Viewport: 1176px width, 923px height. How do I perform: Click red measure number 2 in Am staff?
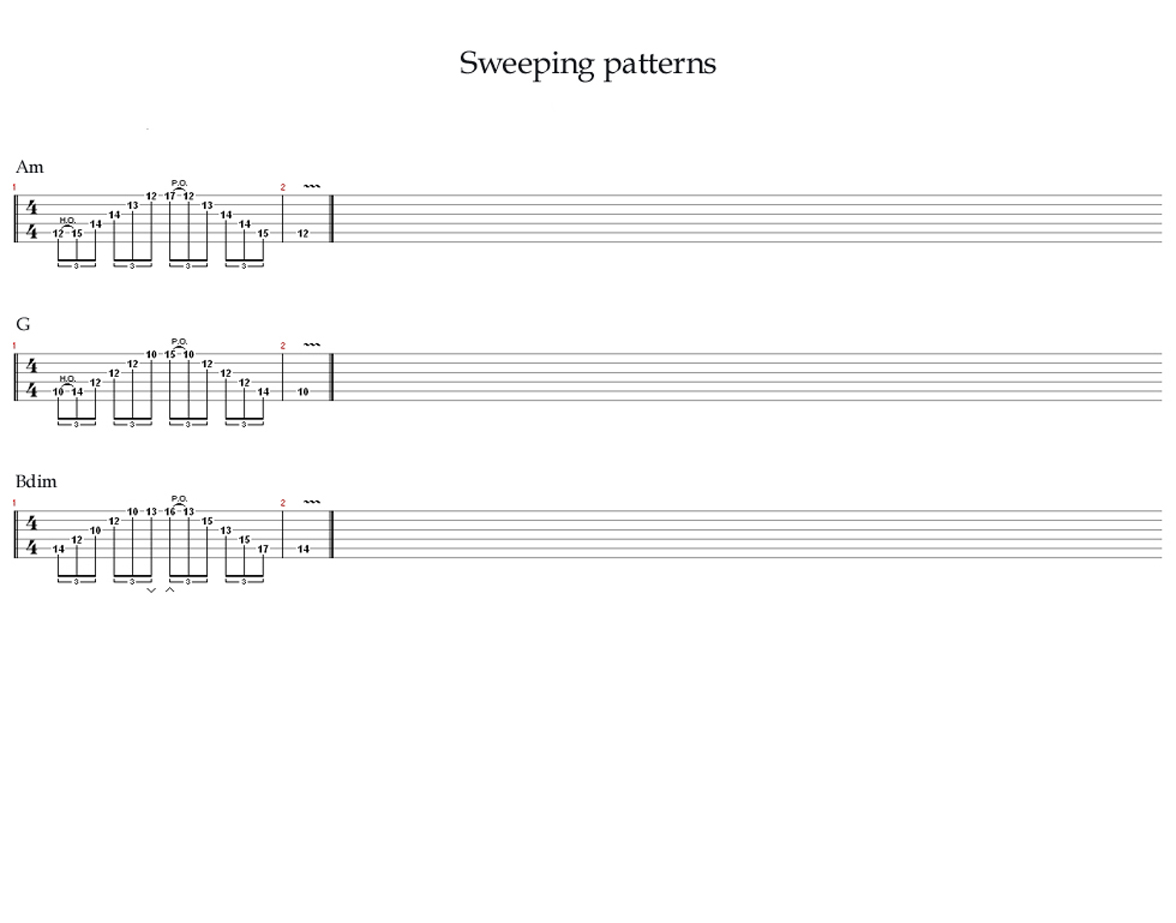click(x=284, y=187)
